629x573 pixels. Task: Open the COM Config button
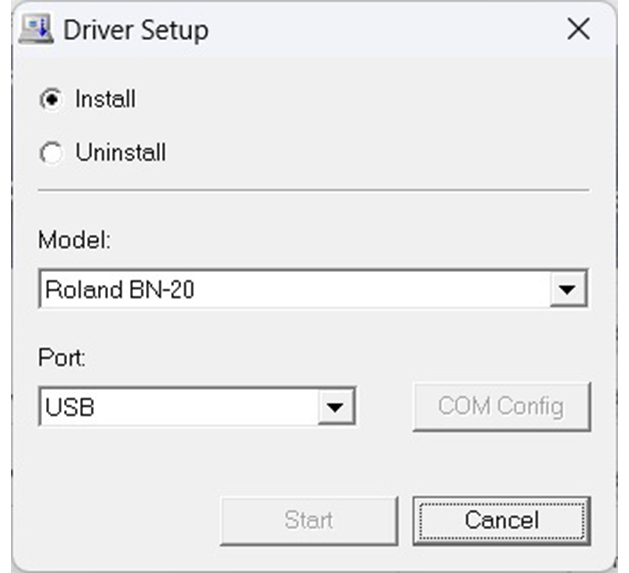pyautogui.click(x=501, y=407)
